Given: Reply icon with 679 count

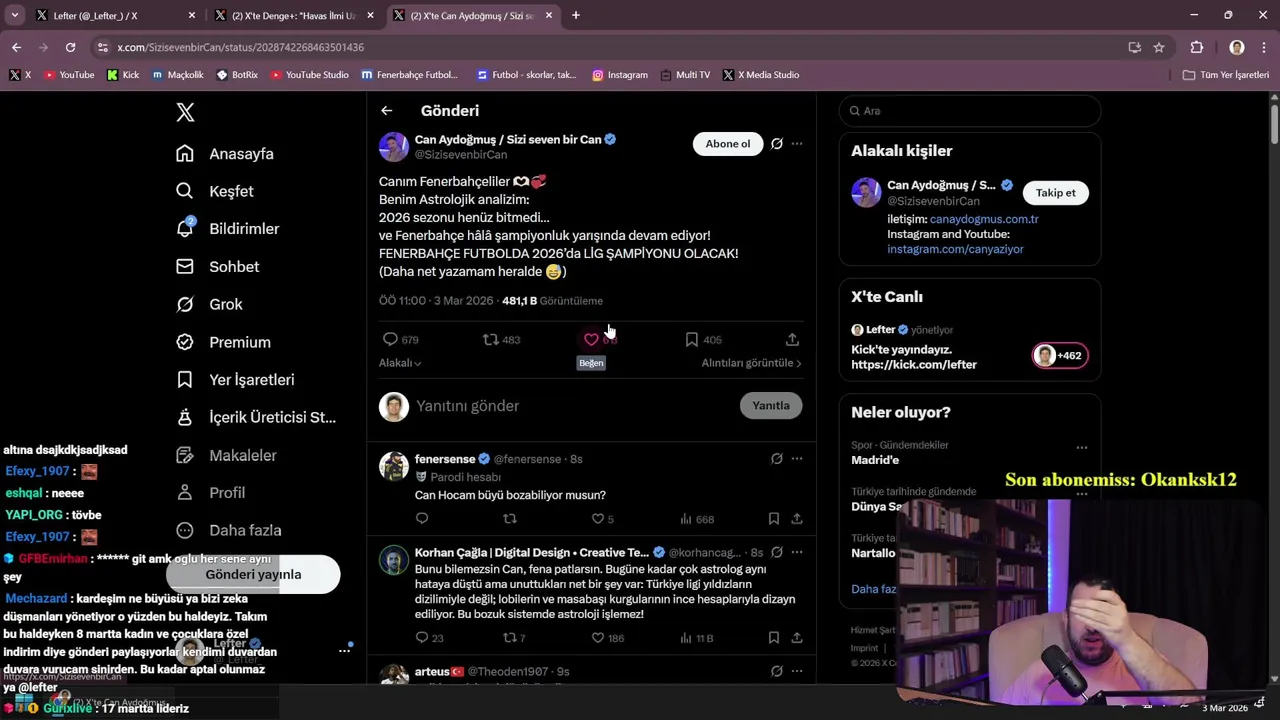Looking at the screenshot, I should pos(391,340).
